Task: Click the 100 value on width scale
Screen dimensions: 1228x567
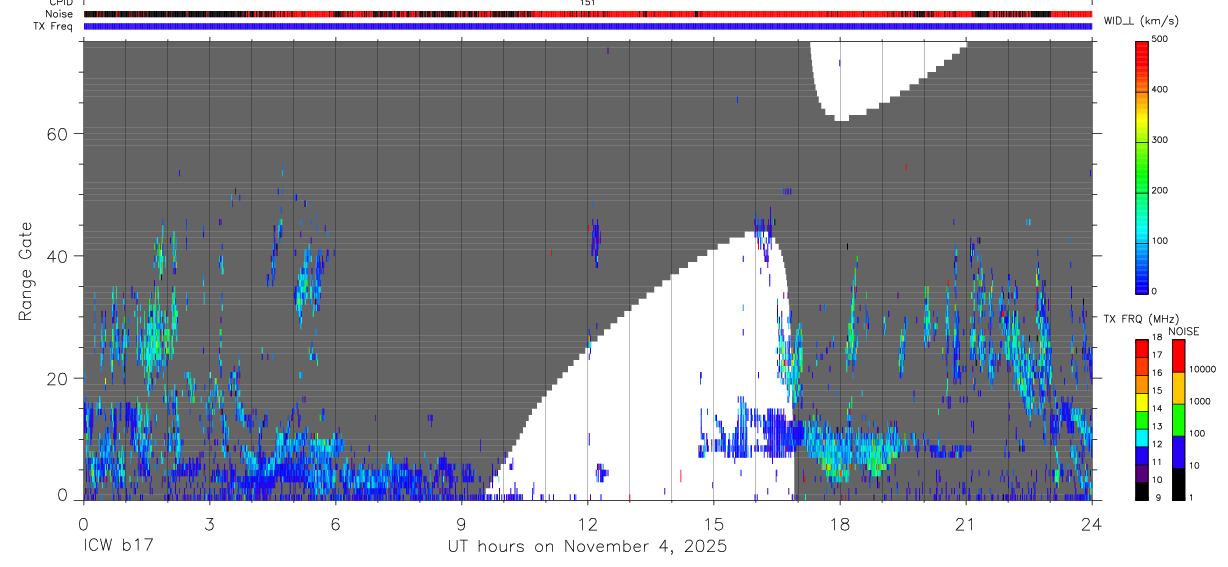Action: [x=1160, y=241]
